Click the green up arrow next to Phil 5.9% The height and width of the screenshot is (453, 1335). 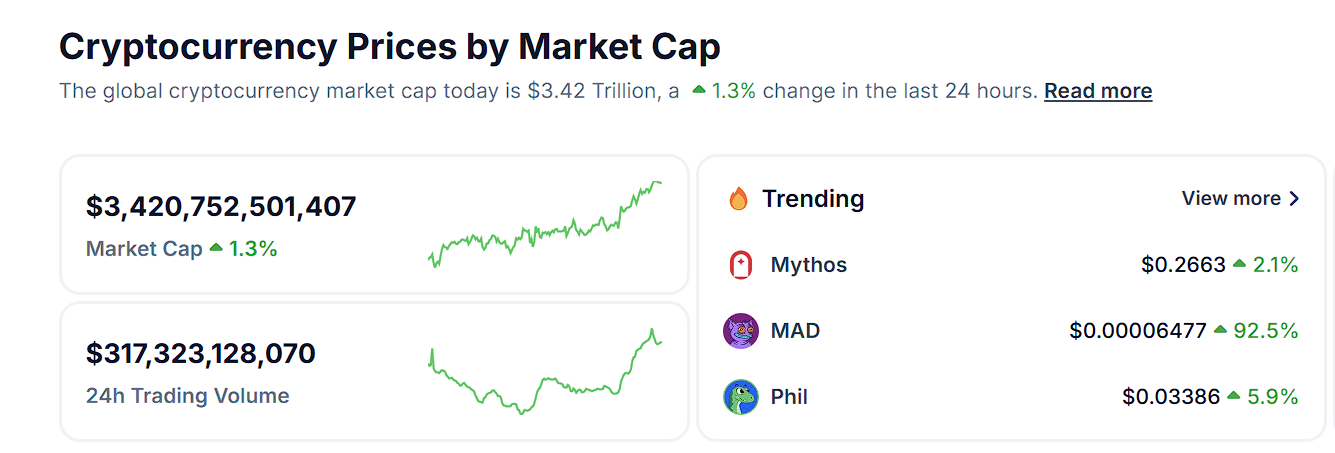pyautogui.click(x=1234, y=396)
